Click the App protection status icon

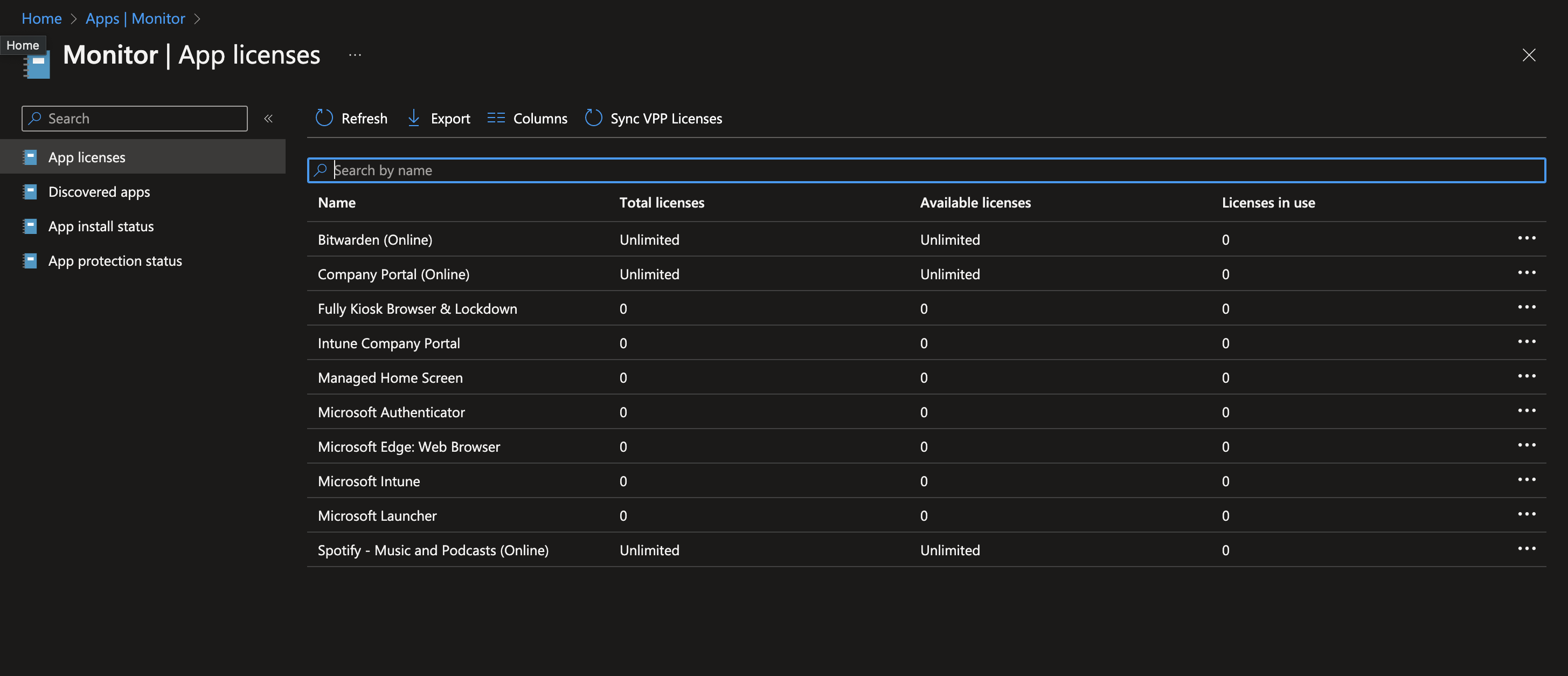pos(30,261)
